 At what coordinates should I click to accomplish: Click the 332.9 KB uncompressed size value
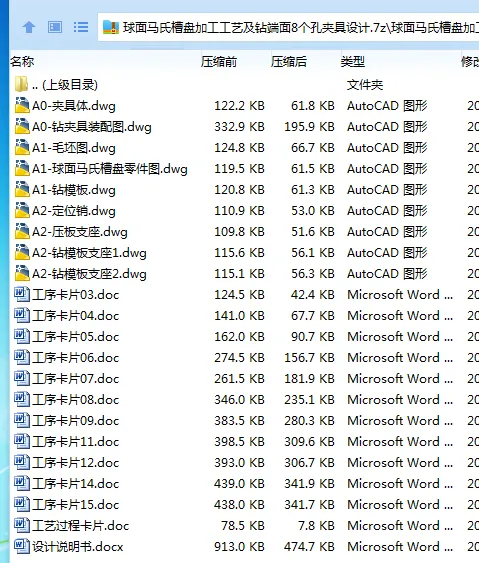tap(240, 126)
